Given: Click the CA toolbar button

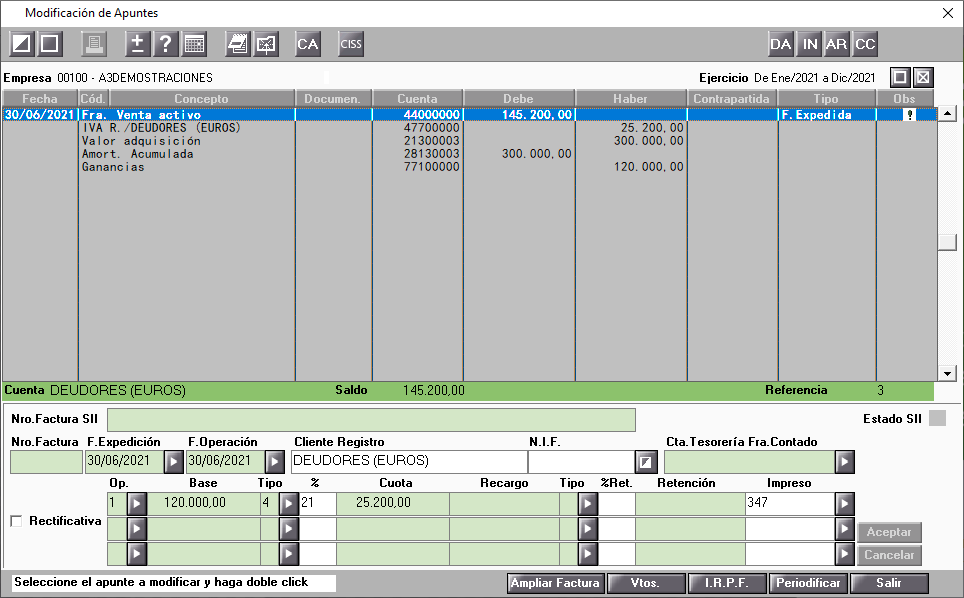Looking at the screenshot, I should 308,44.
